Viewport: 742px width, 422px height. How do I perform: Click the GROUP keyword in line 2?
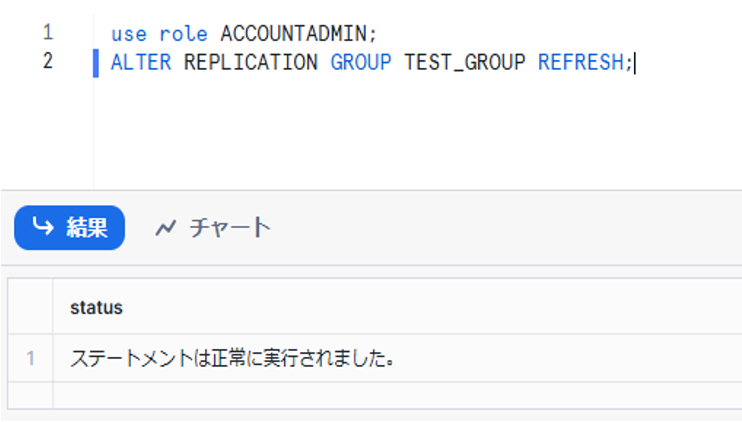click(361, 62)
